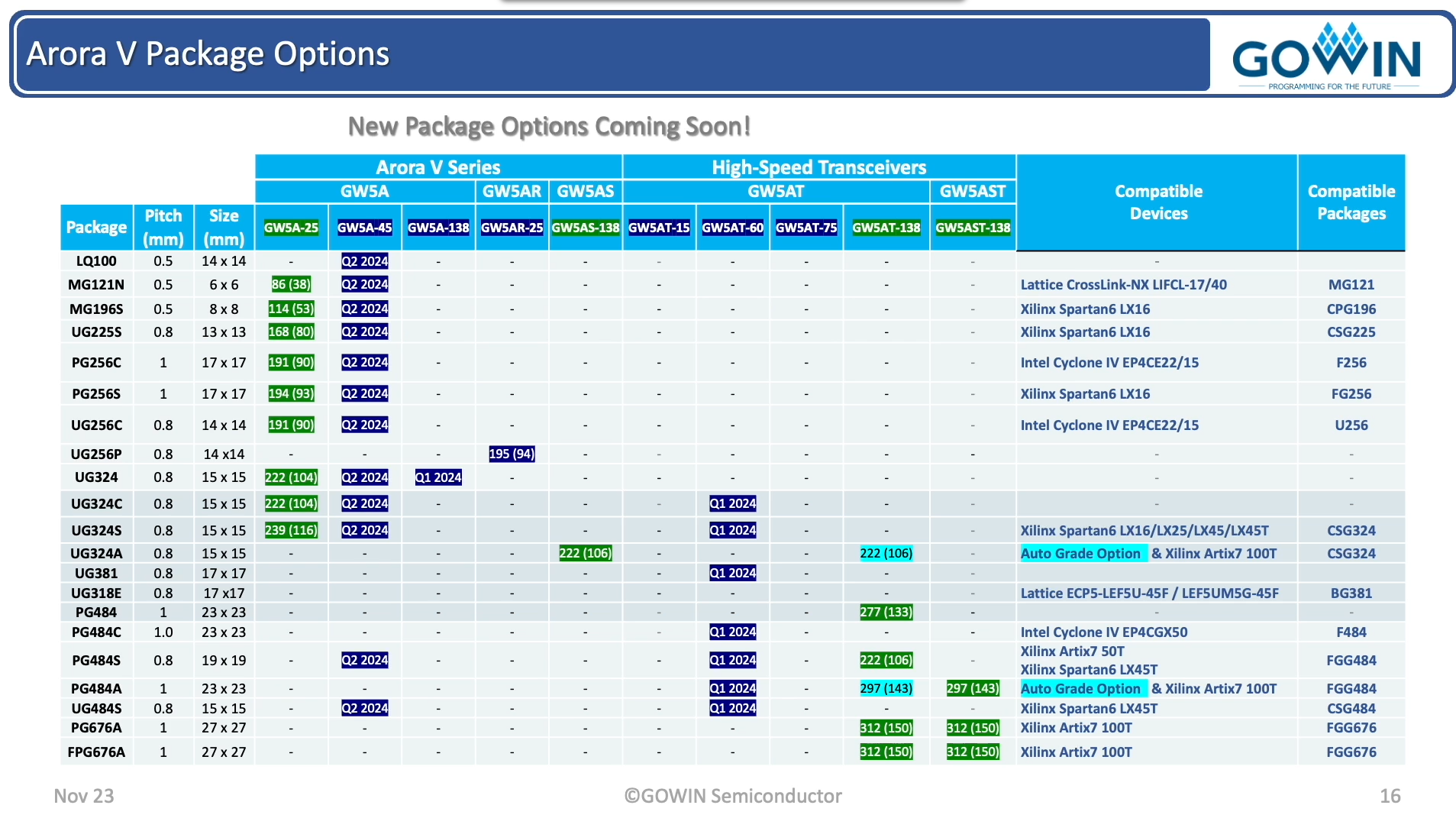Image resolution: width=1456 pixels, height=818 pixels.
Task: Click 'Q1 2024' under GW5A-138 in UG324 row
Action: (438, 478)
